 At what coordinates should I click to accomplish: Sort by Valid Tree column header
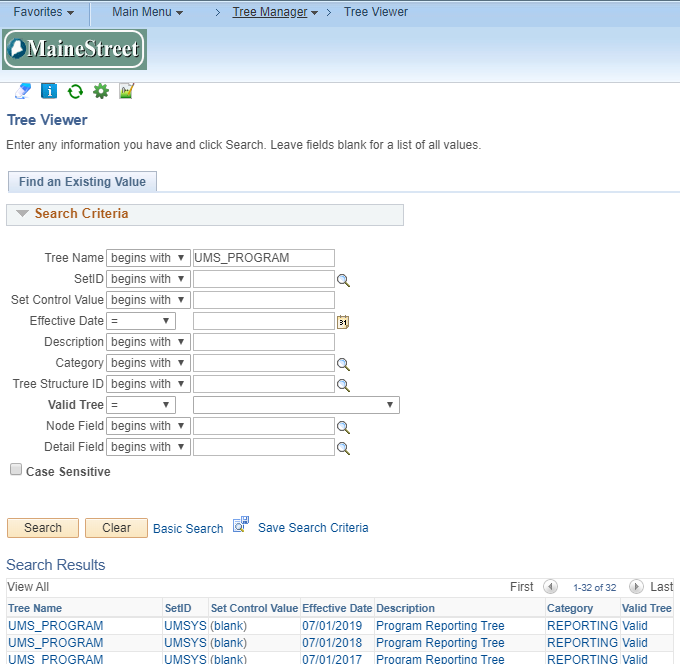coord(647,608)
